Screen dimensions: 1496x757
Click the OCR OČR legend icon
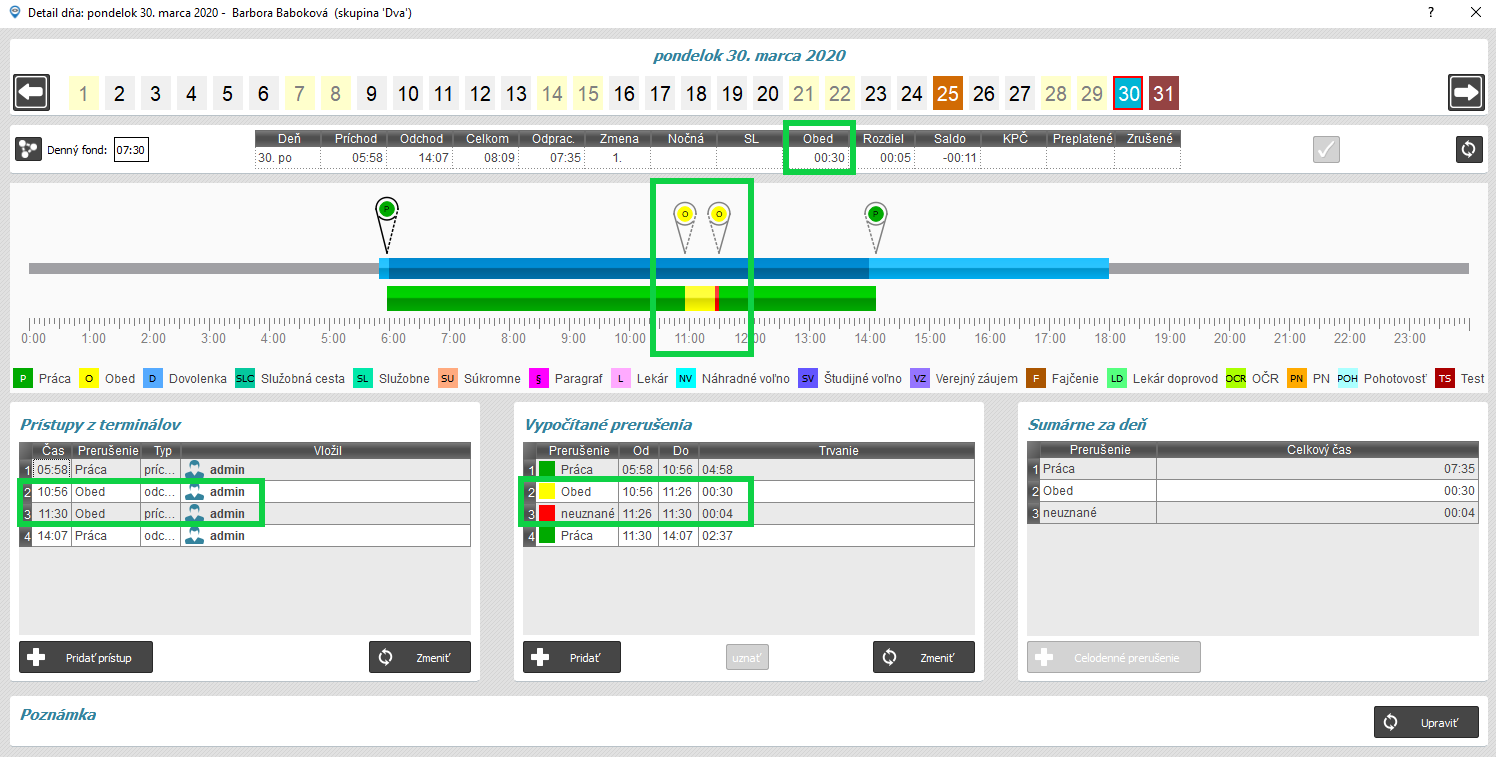pyautogui.click(x=1235, y=379)
